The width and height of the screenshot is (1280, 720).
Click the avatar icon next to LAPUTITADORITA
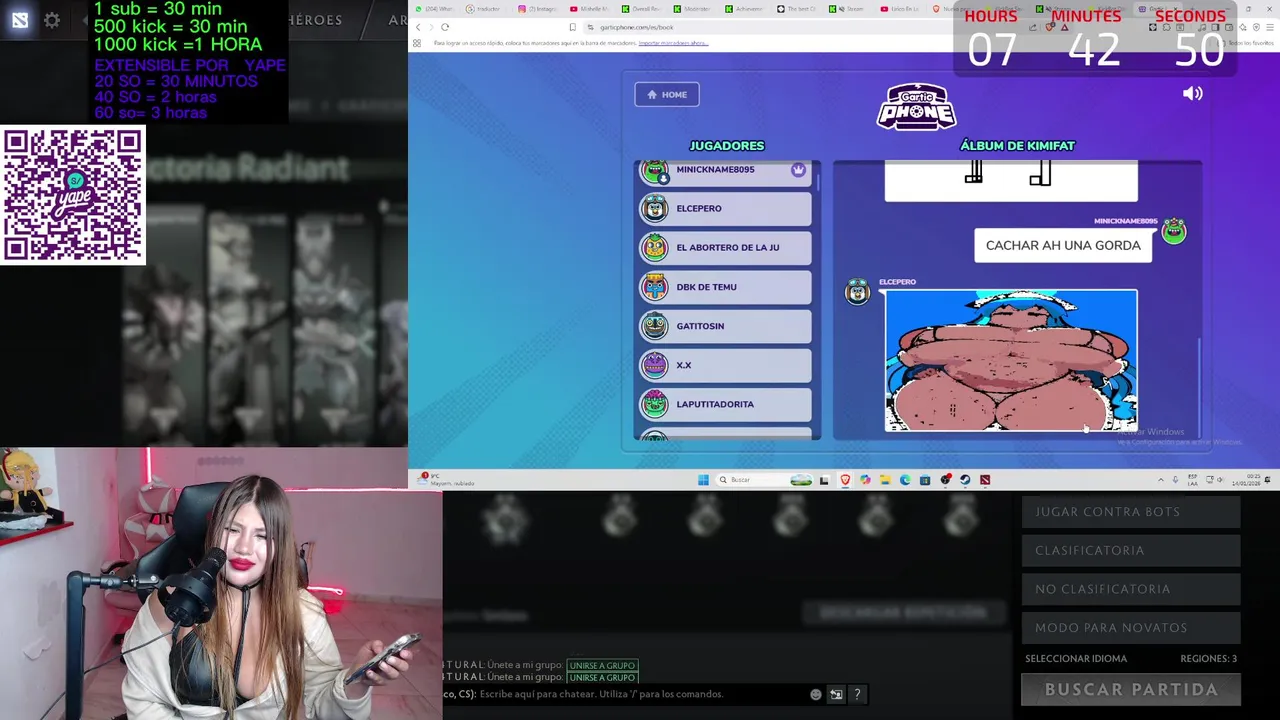(655, 404)
